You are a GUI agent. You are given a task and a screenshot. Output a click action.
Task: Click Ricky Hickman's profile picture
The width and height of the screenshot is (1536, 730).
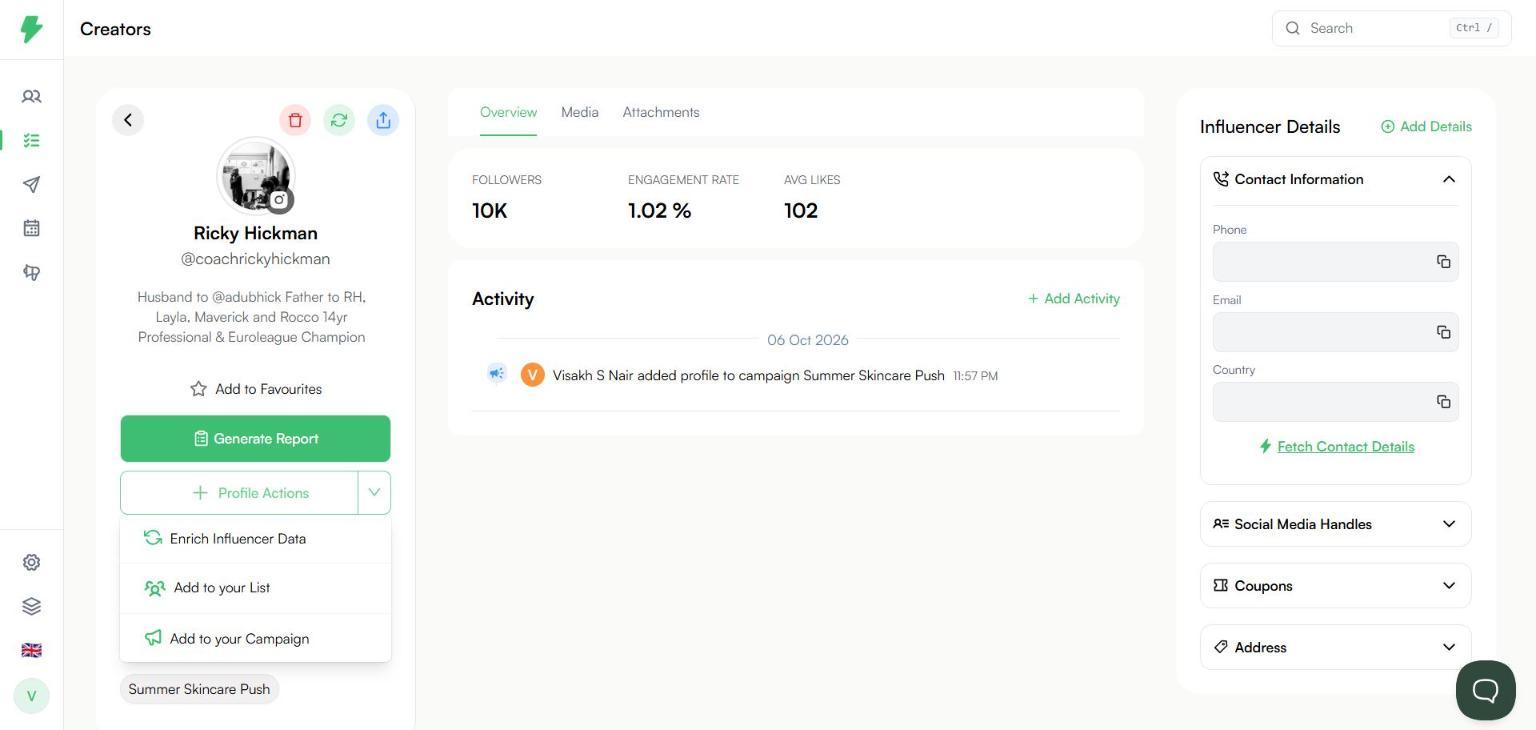pos(255,175)
